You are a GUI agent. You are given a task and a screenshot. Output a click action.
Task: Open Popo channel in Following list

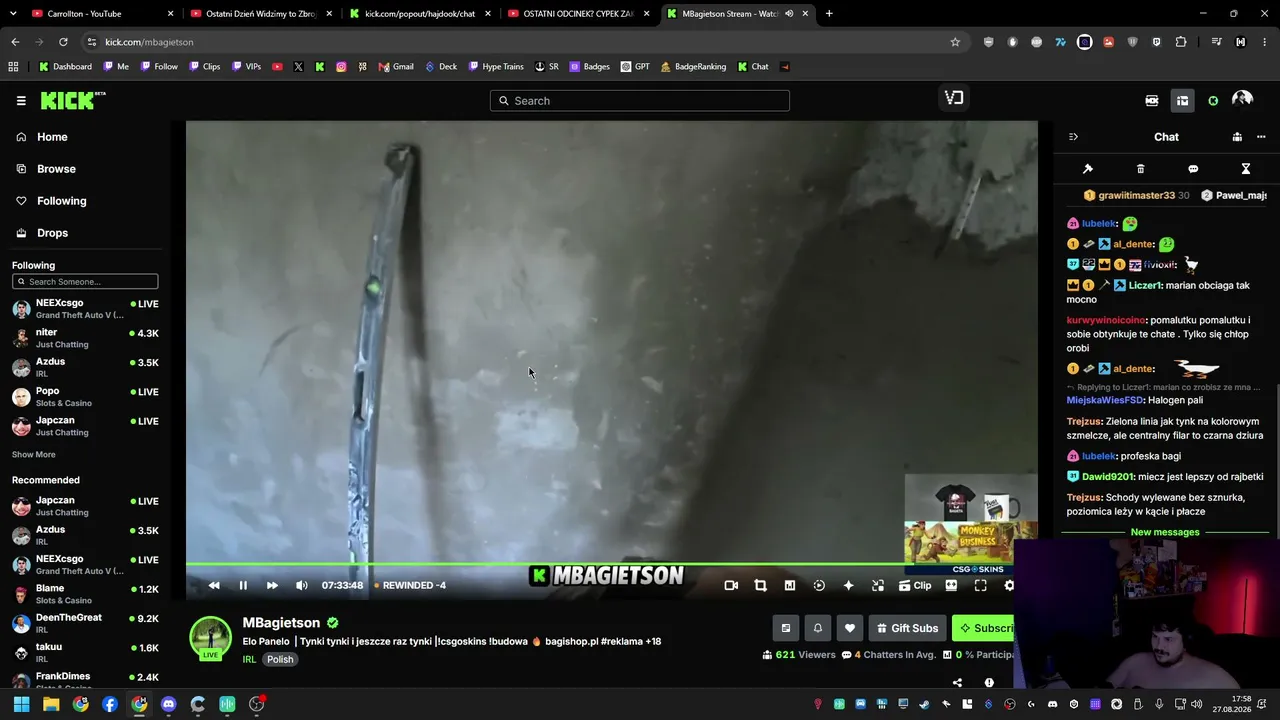point(85,397)
